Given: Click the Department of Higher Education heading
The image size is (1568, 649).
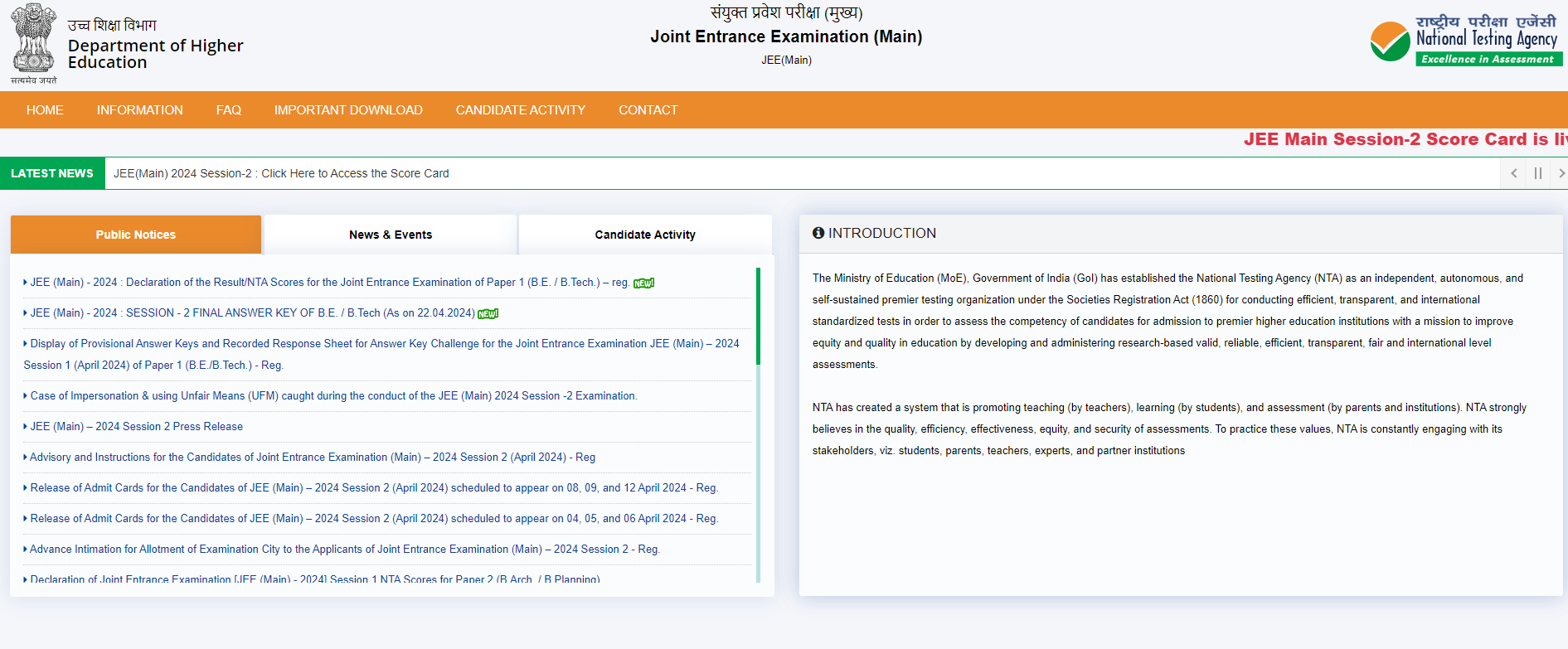Looking at the screenshot, I should 156,54.
